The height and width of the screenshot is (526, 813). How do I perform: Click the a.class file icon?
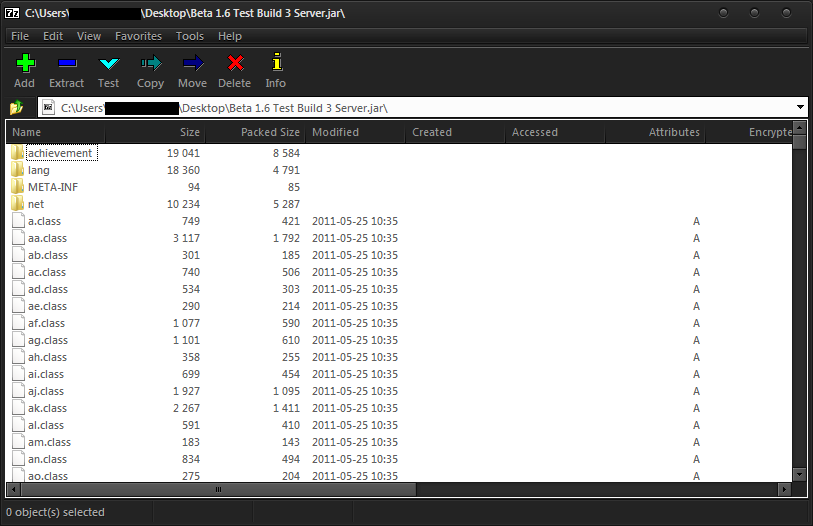[19, 220]
